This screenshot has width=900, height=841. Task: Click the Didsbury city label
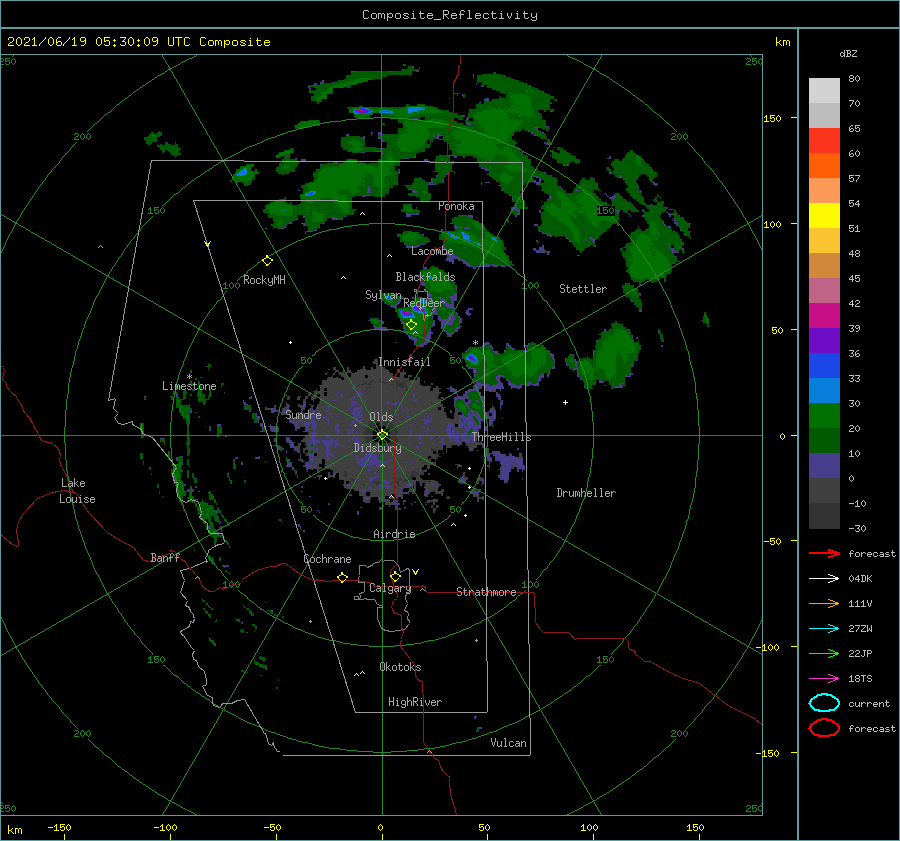coord(377,448)
